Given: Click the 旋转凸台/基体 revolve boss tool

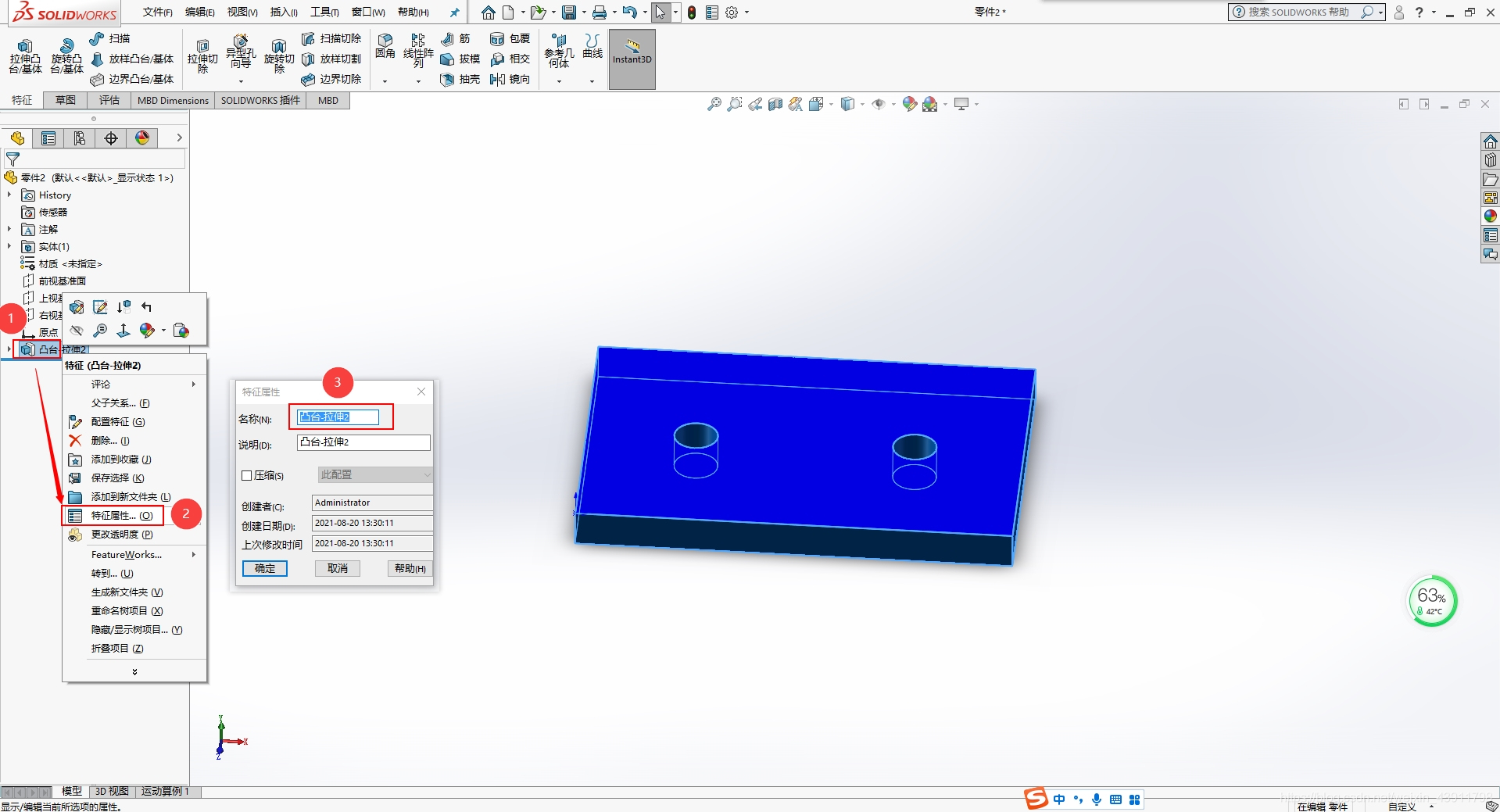Looking at the screenshot, I should pyautogui.click(x=66, y=56).
